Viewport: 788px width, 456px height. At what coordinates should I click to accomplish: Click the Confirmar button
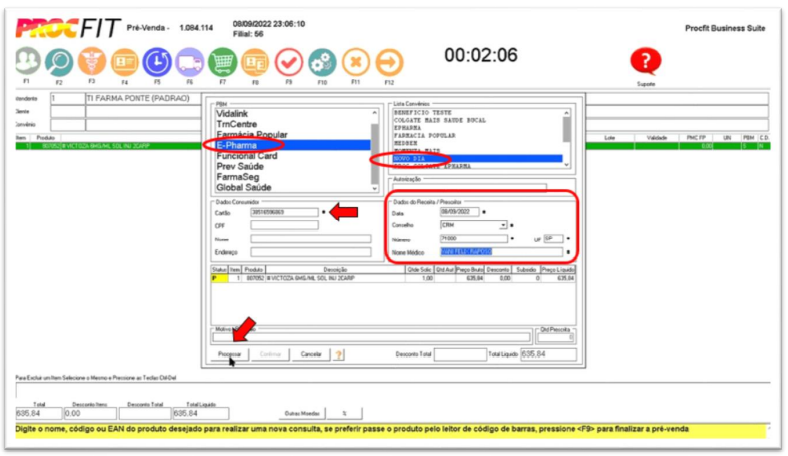270,354
